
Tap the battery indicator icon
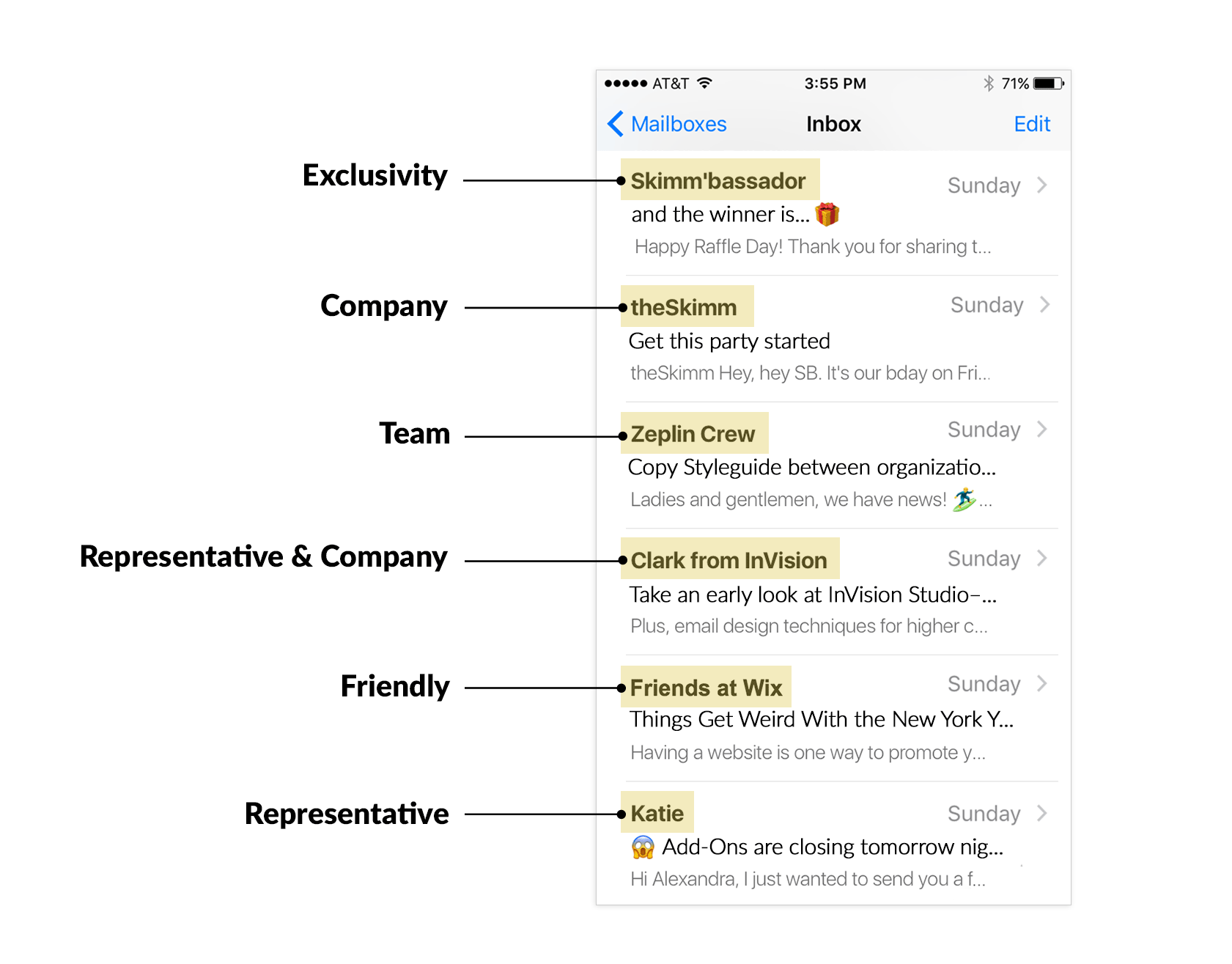pos(1048,84)
